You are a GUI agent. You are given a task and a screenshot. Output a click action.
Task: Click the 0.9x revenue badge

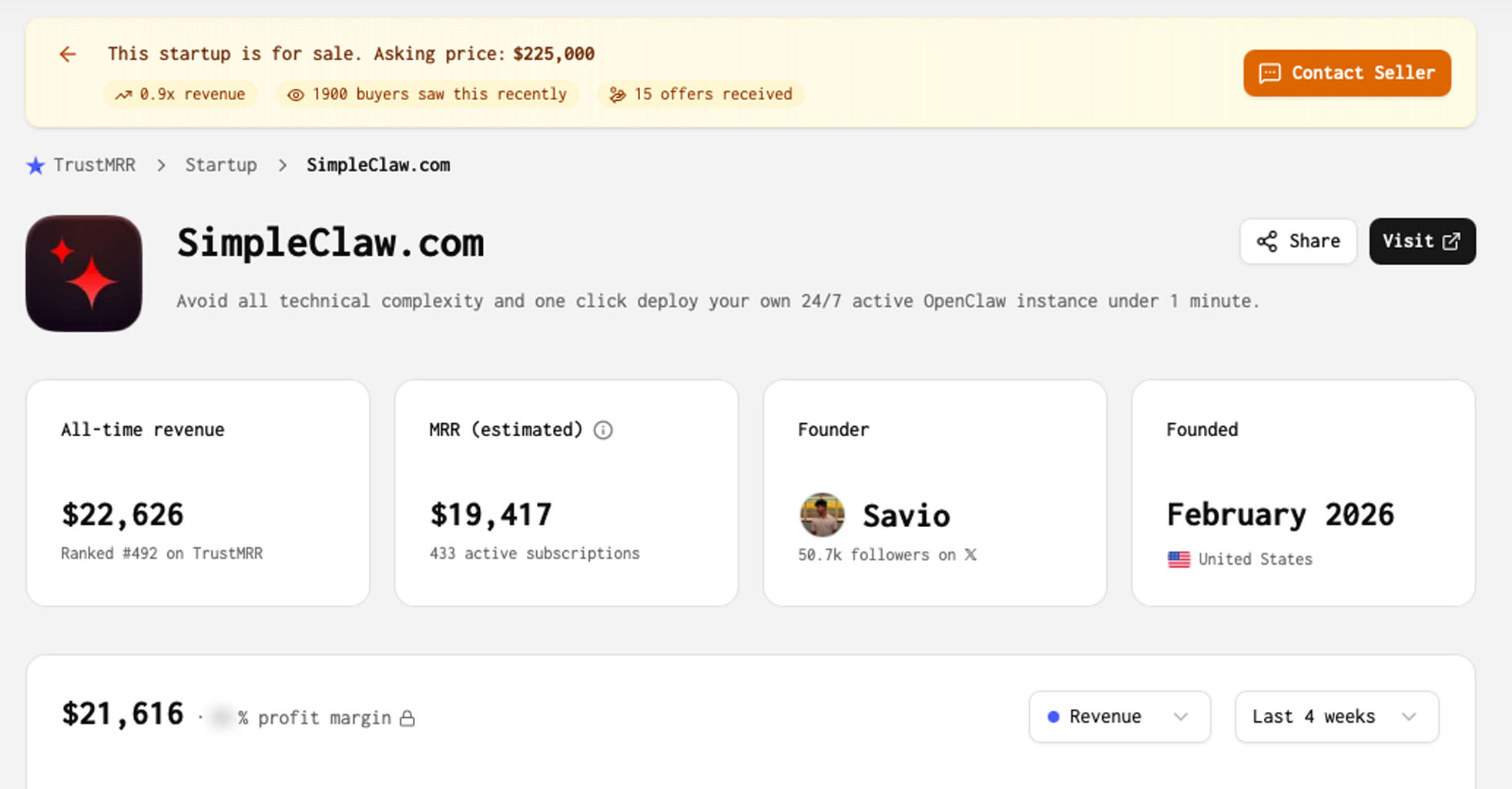(180, 95)
